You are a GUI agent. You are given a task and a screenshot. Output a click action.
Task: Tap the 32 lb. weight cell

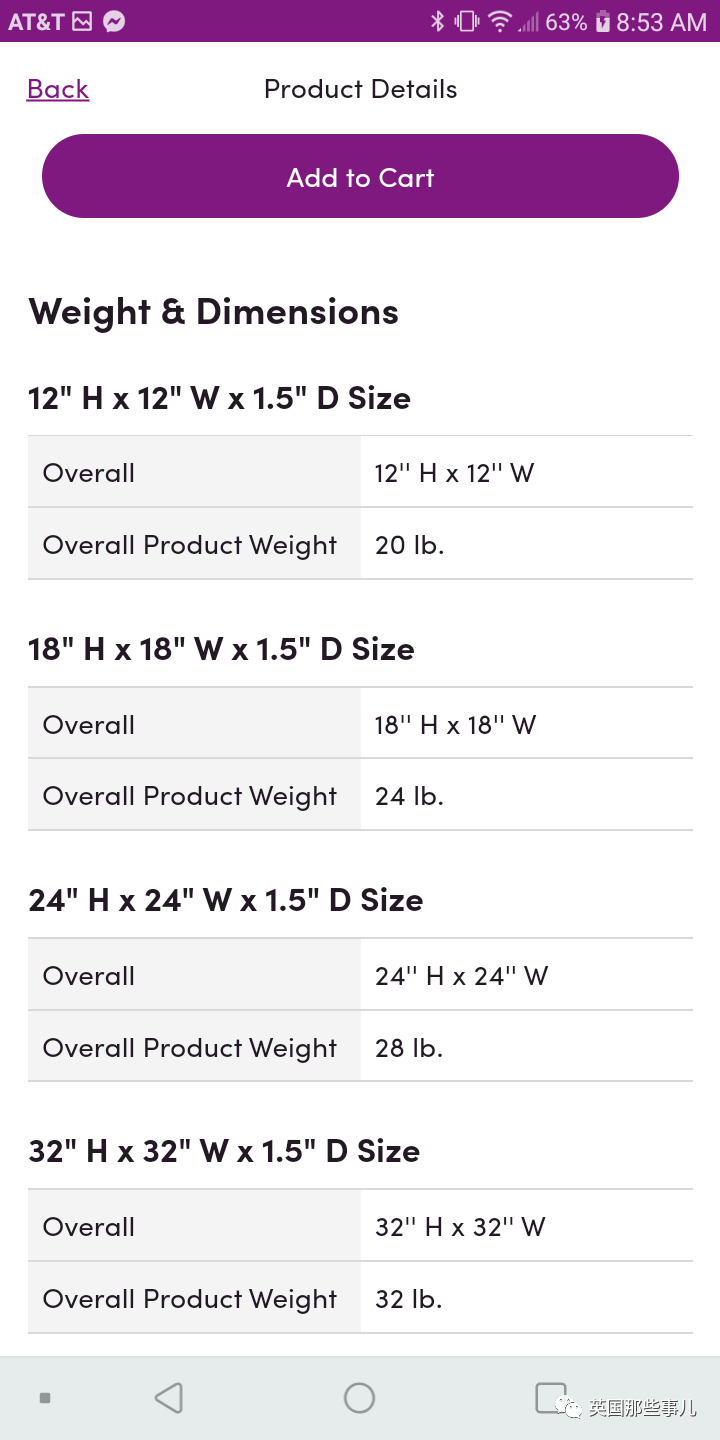pos(409,1299)
